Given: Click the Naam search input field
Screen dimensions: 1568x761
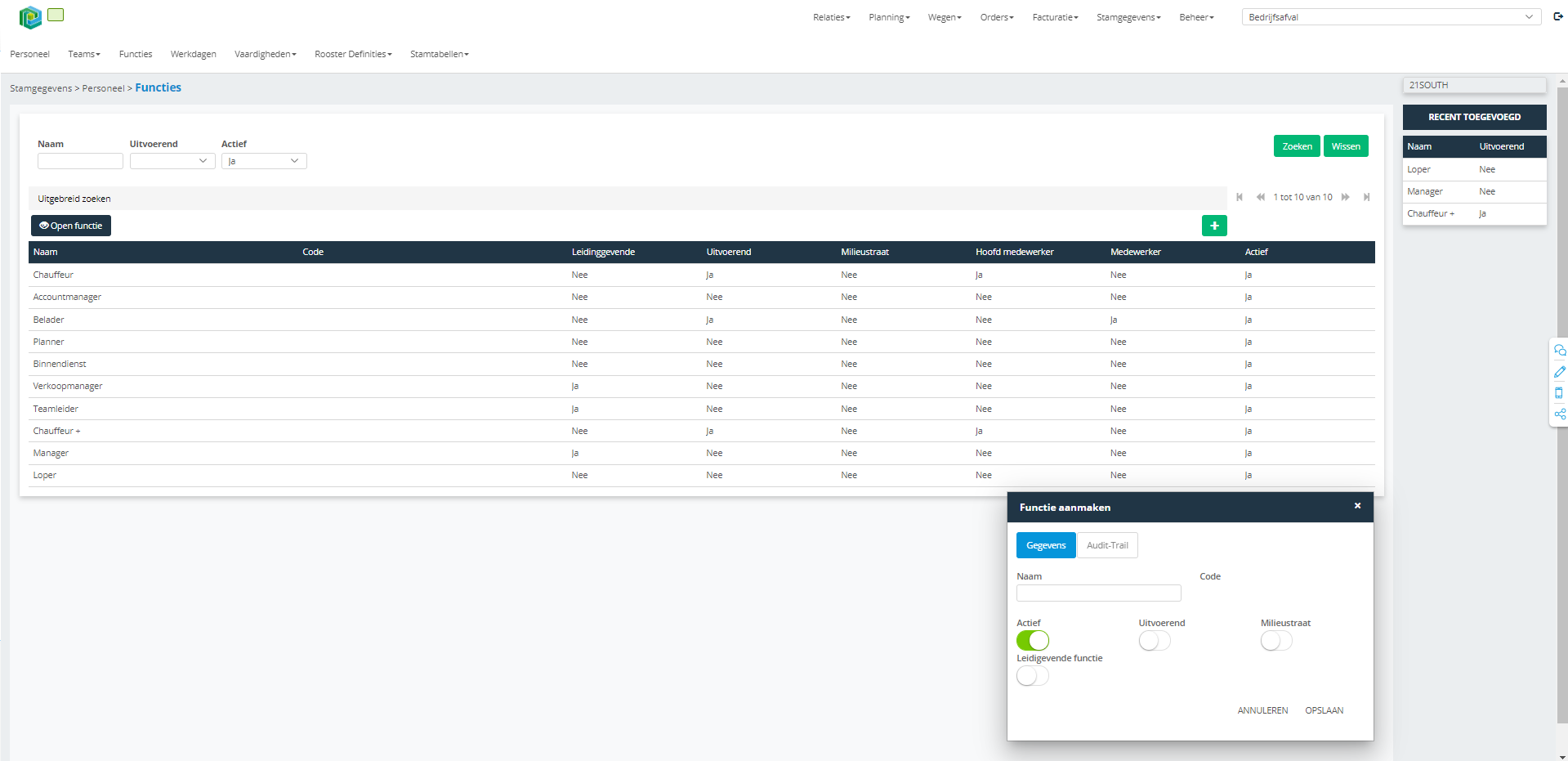Looking at the screenshot, I should 80,161.
